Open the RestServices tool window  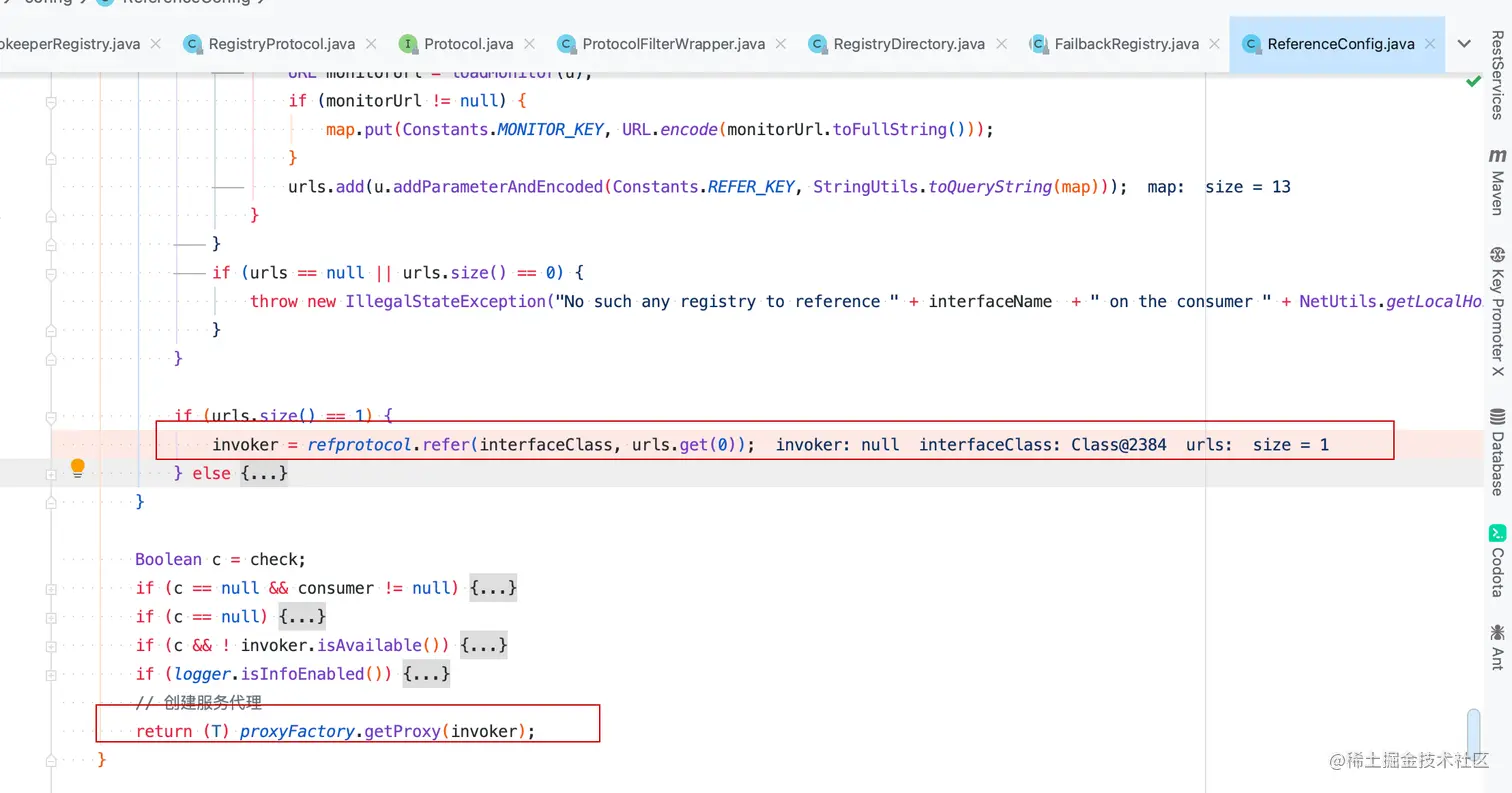tap(1497, 74)
